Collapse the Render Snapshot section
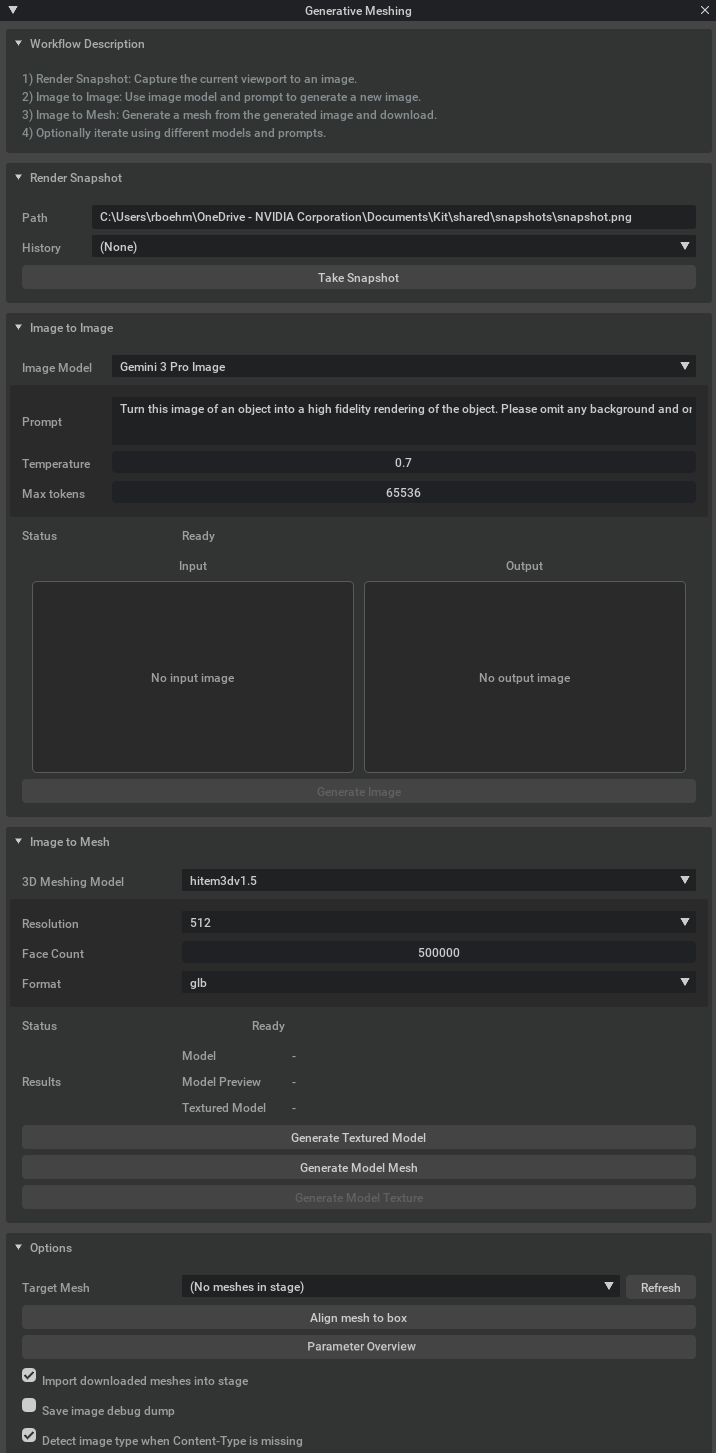The image size is (716, 1453). click(18, 178)
